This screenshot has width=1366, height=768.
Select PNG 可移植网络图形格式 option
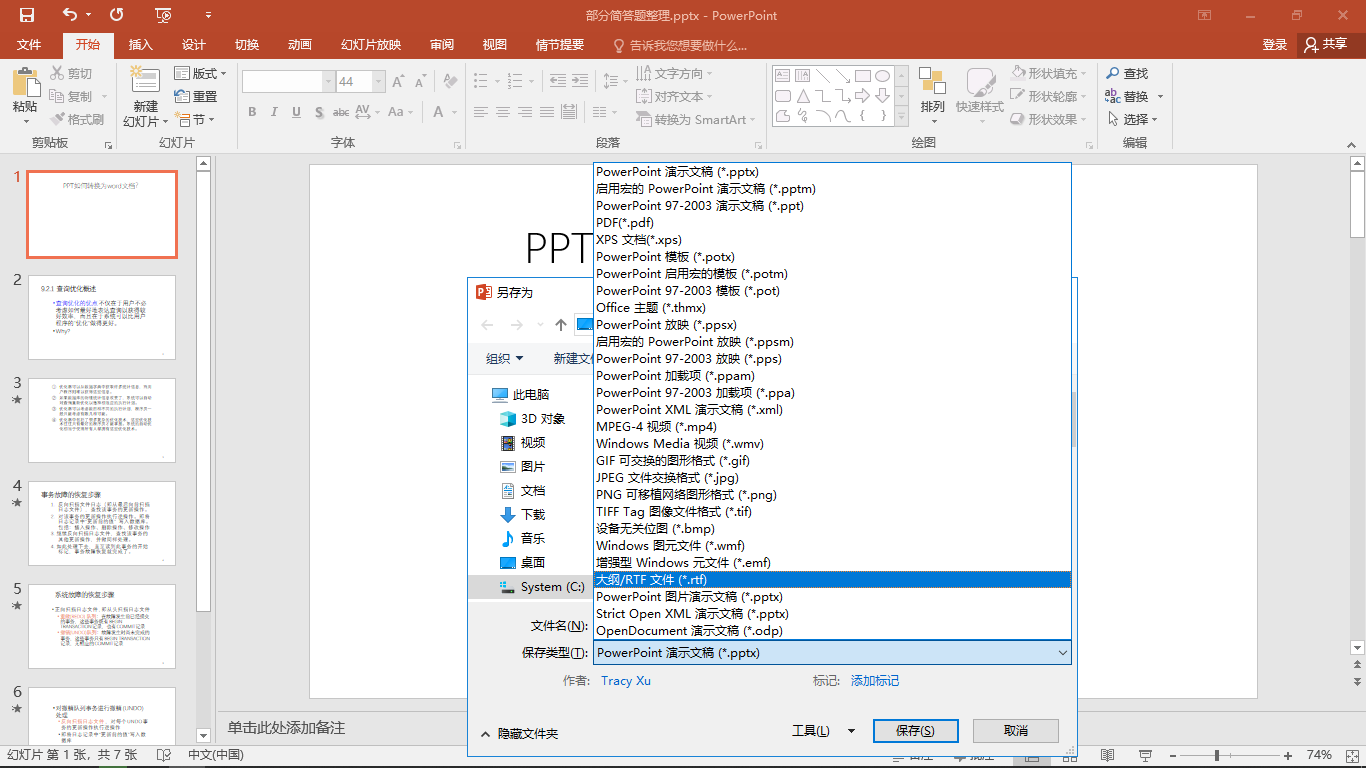coord(832,494)
